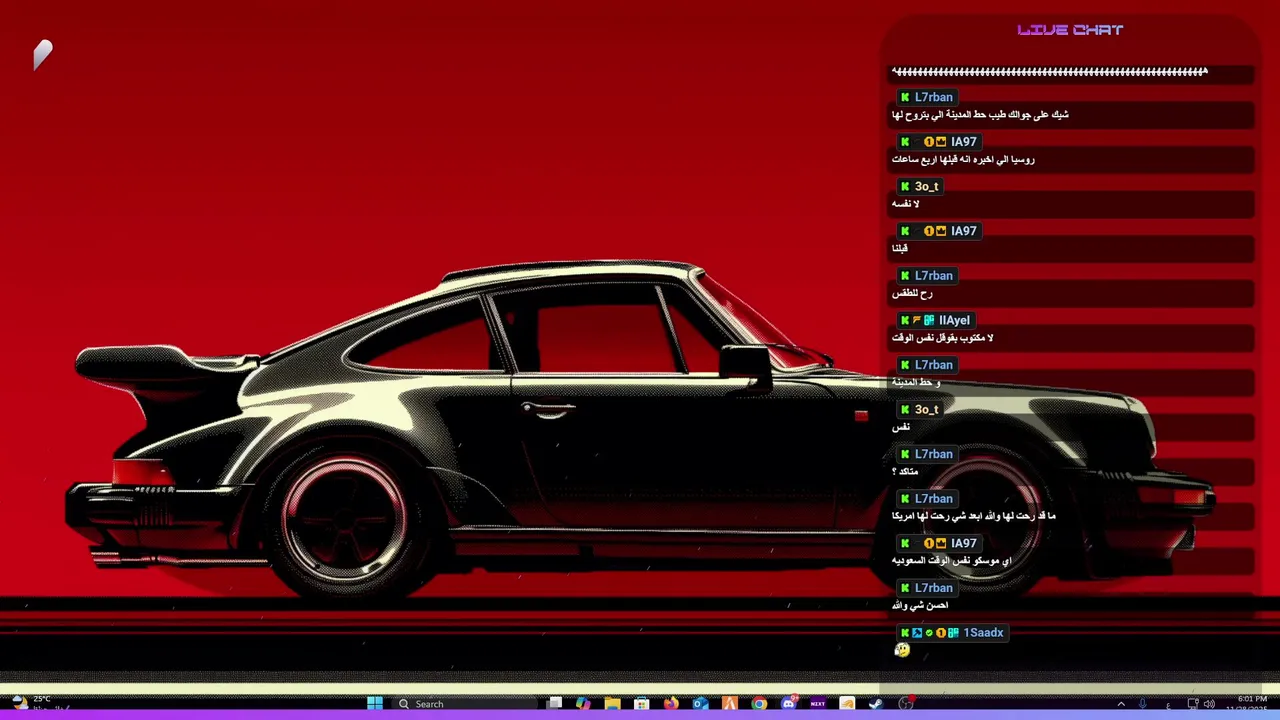The width and height of the screenshot is (1280, 720).
Task: Open Outlook from the taskbar
Action: (700, 704)
